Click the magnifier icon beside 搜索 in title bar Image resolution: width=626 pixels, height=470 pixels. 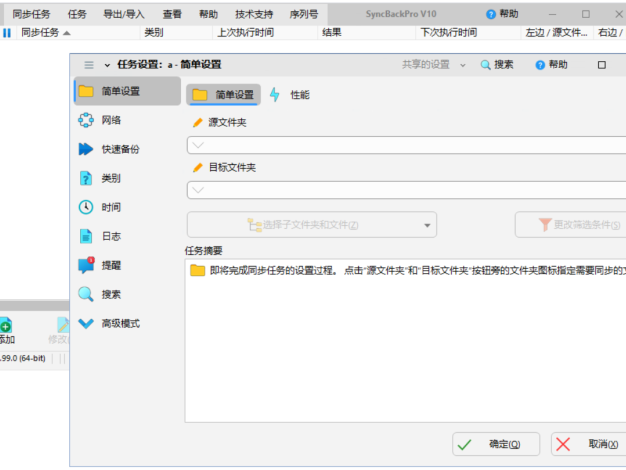point(485,65)
